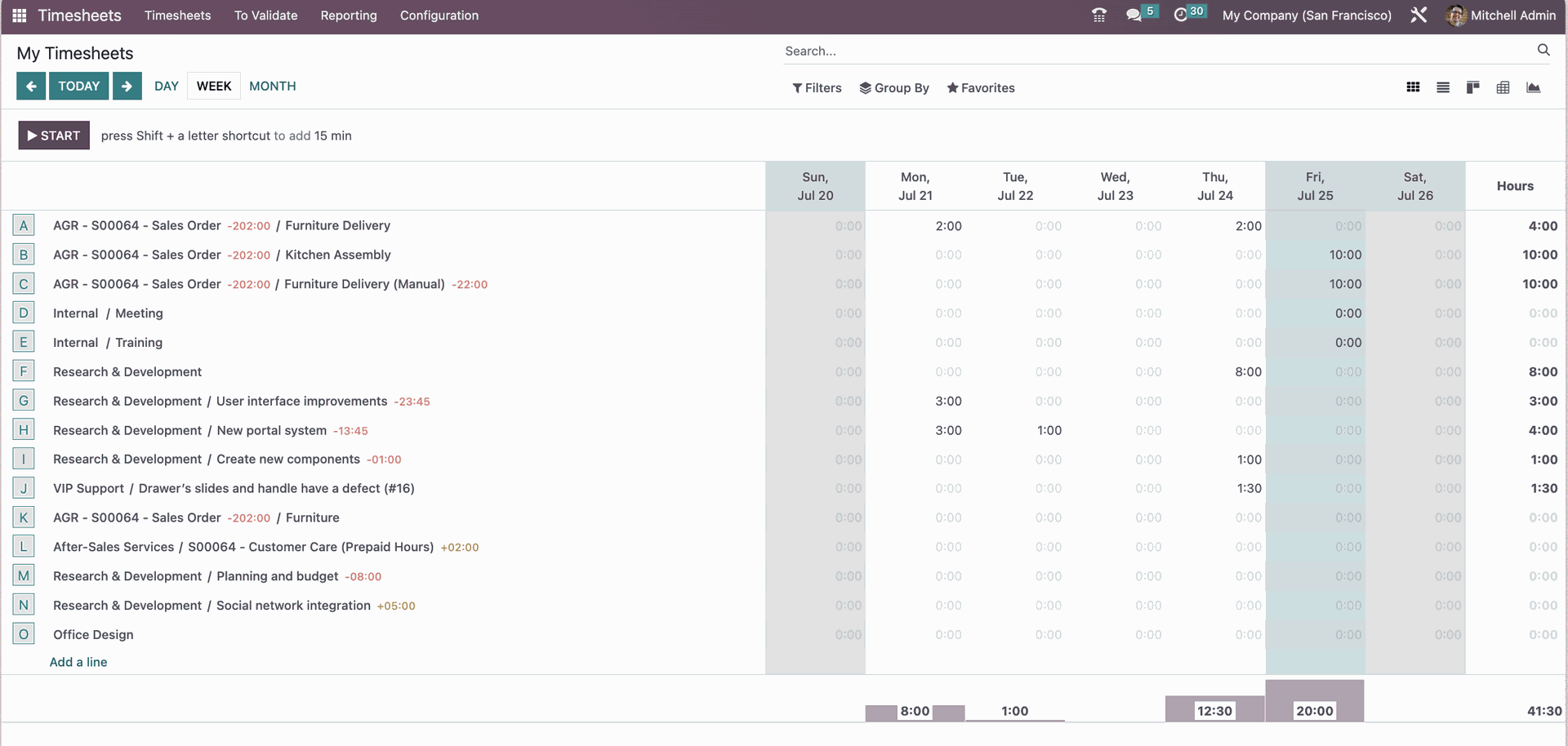Image resolution: width=1568 pixels, height=746 pixels.
Task: Go to next week arrow
Action: [x=127, y=86]
